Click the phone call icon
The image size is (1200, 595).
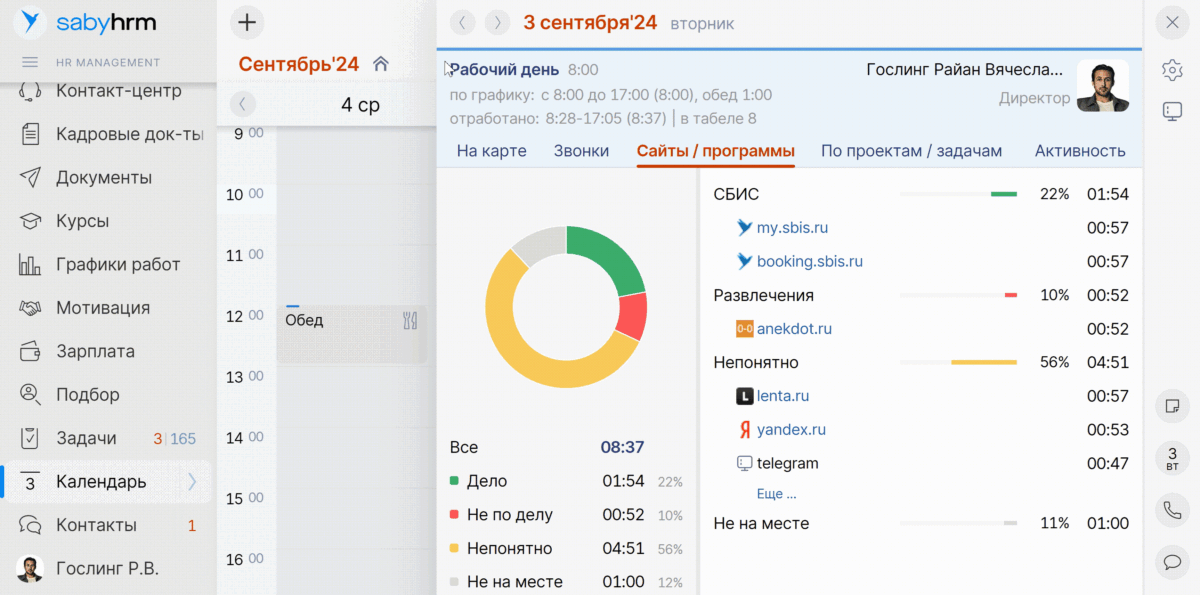(x=1172, y=510)
